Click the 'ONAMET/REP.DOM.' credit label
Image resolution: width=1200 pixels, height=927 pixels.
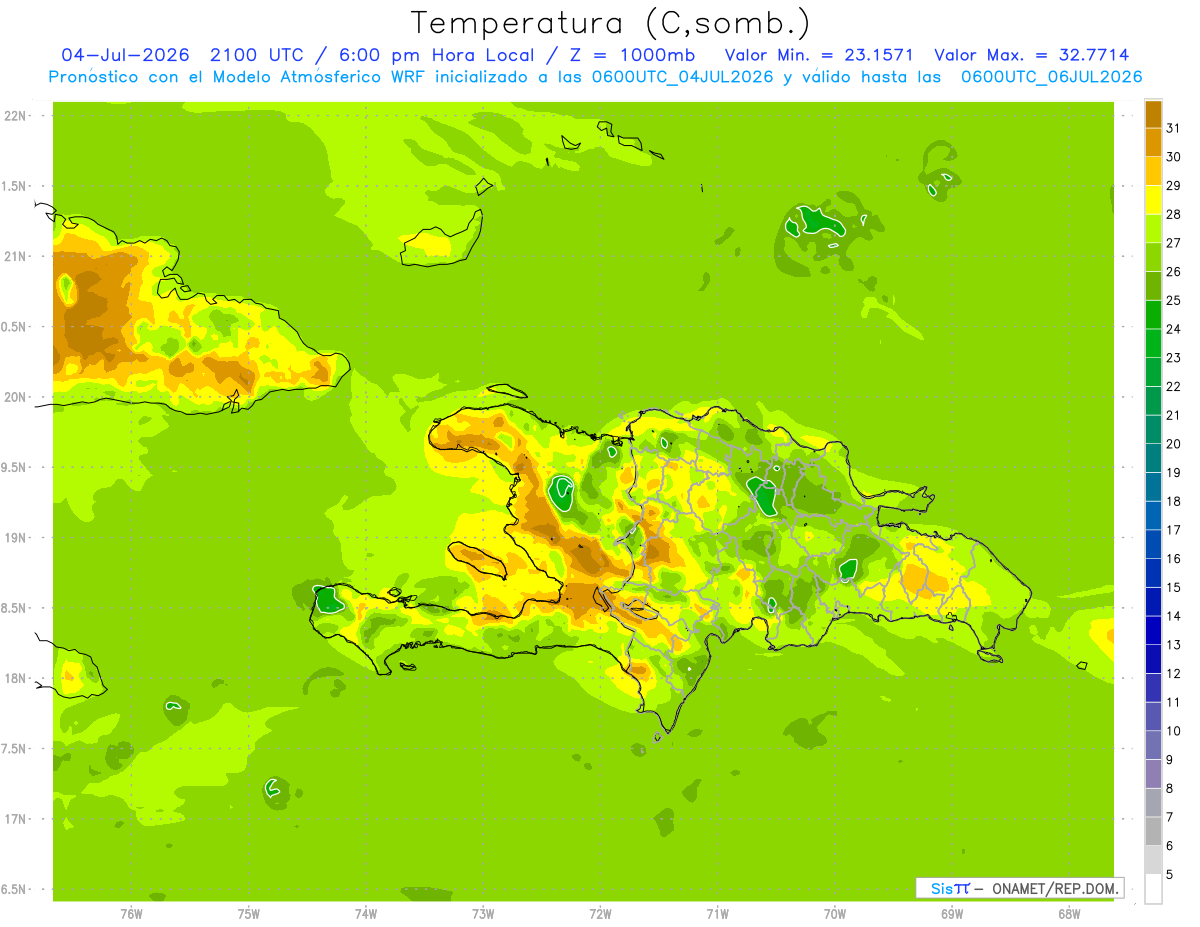tap(1056, 888)
